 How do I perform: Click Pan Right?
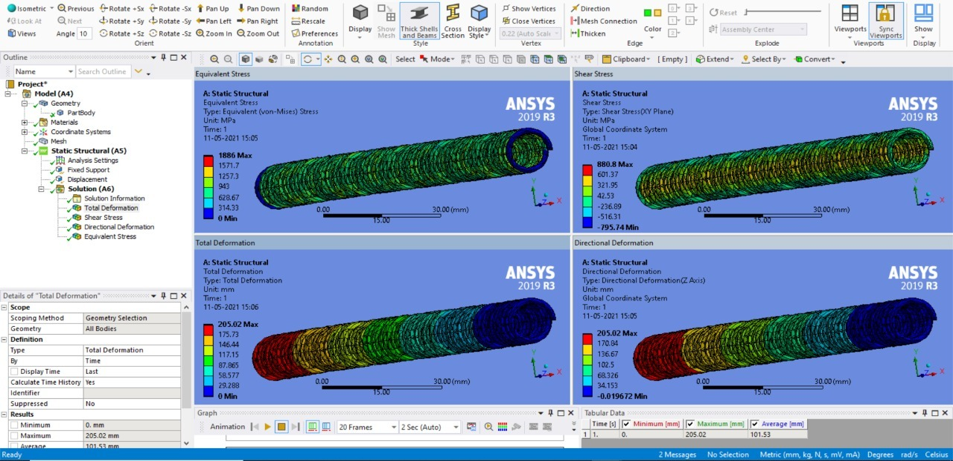(x=258, y=21)
